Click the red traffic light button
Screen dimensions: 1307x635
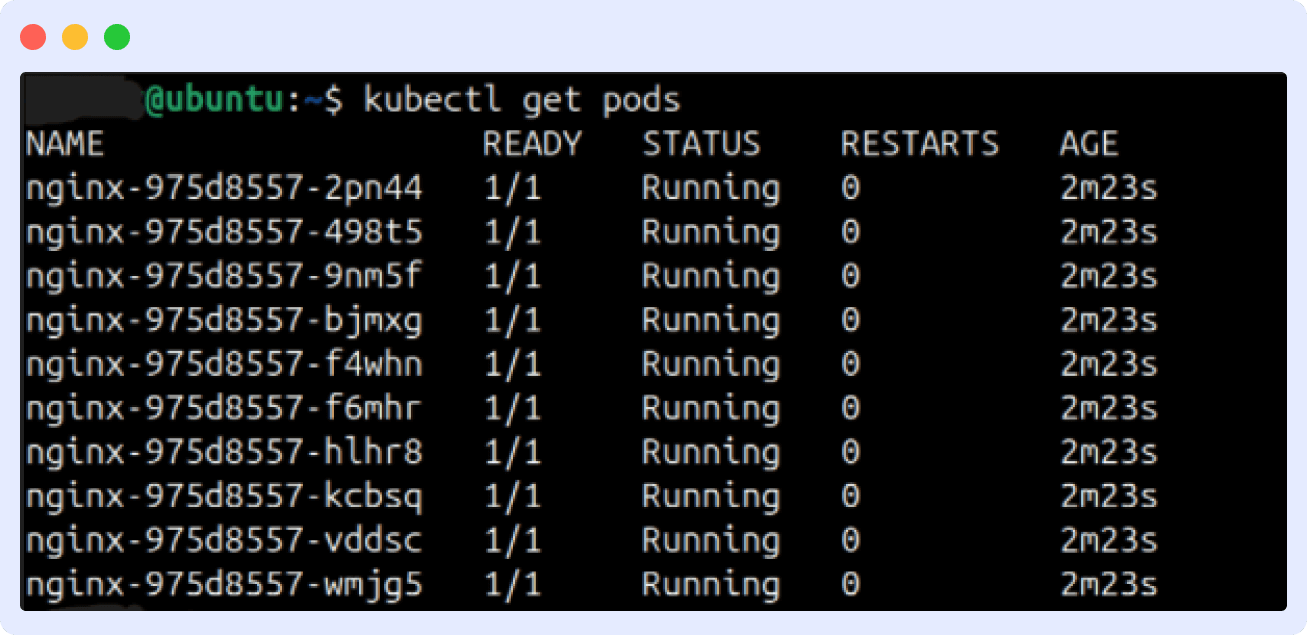click(x=33, y=36)
